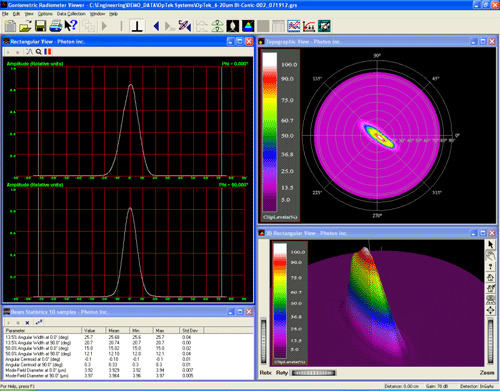The height and width of the screenshot is (391, 500).
Task: Click the blue left arrow toolbar icon
Action: click(156, 26)
